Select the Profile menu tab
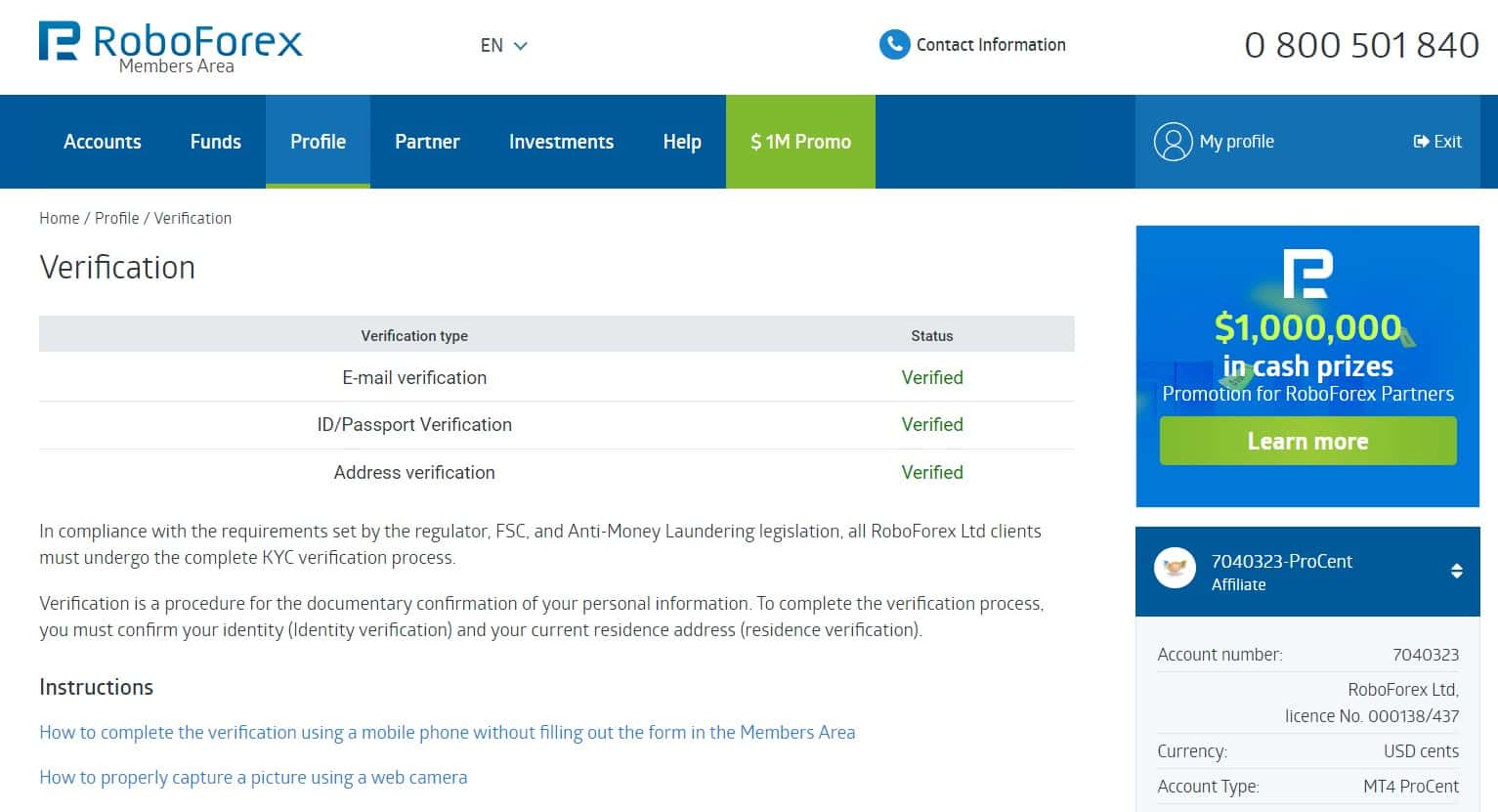The height and width of the screenshot is (812, 1498). pos(318,142)
